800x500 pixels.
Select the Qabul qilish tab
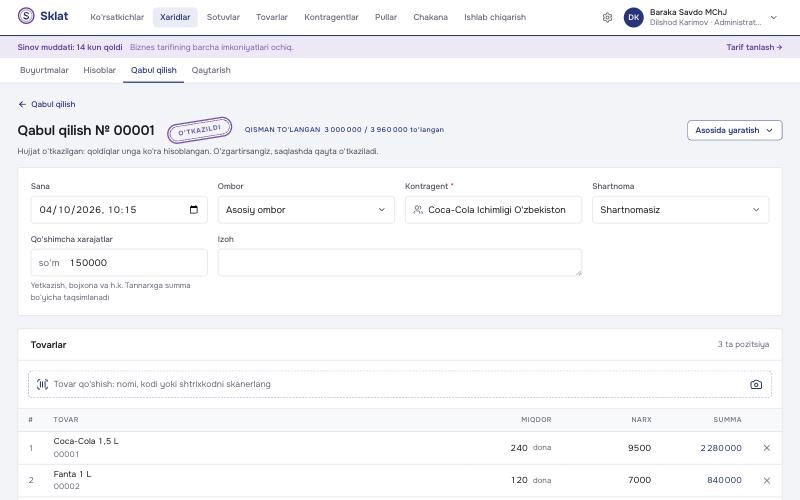[154, 70]
